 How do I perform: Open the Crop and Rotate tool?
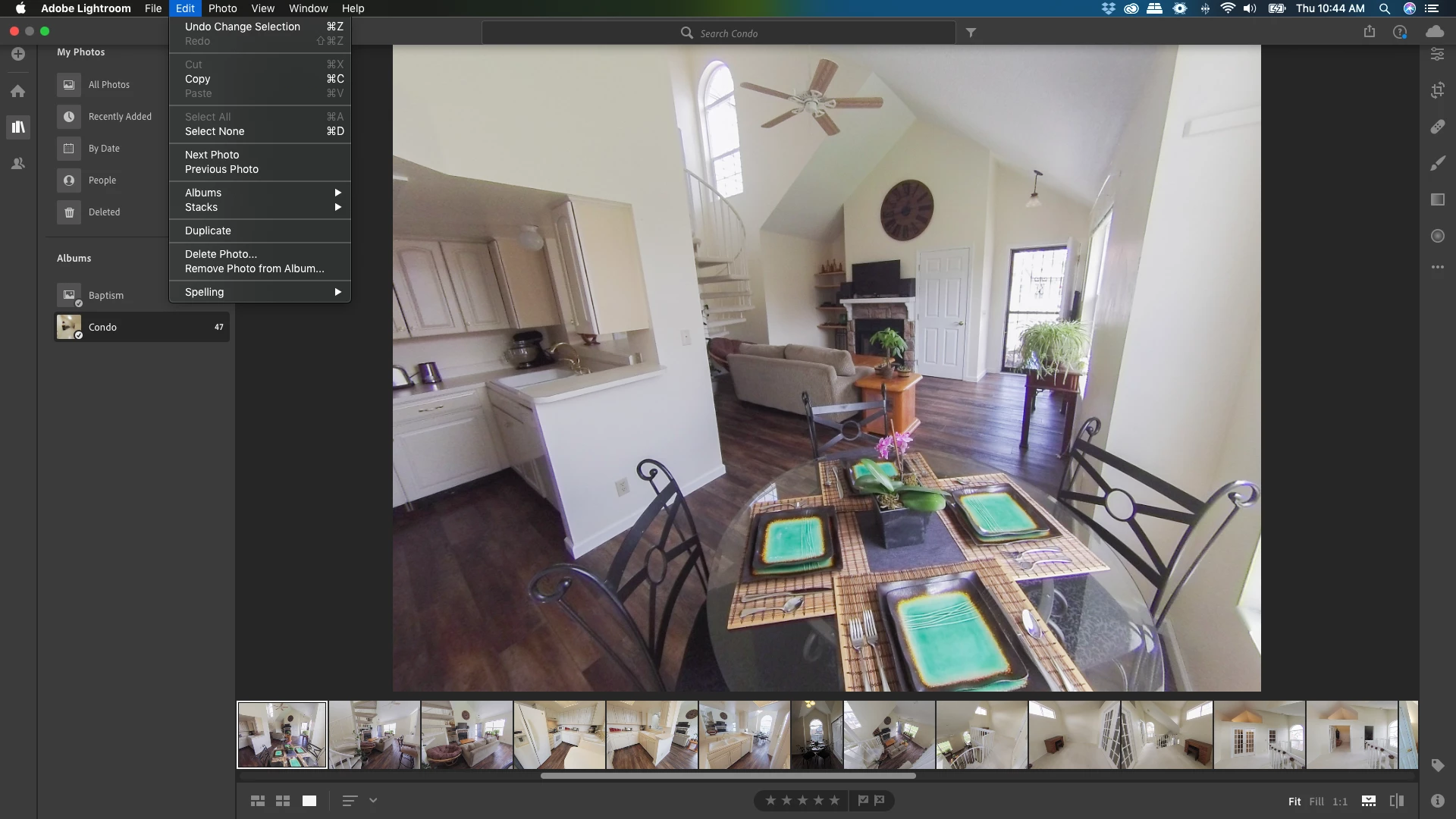pos(1437,90)
